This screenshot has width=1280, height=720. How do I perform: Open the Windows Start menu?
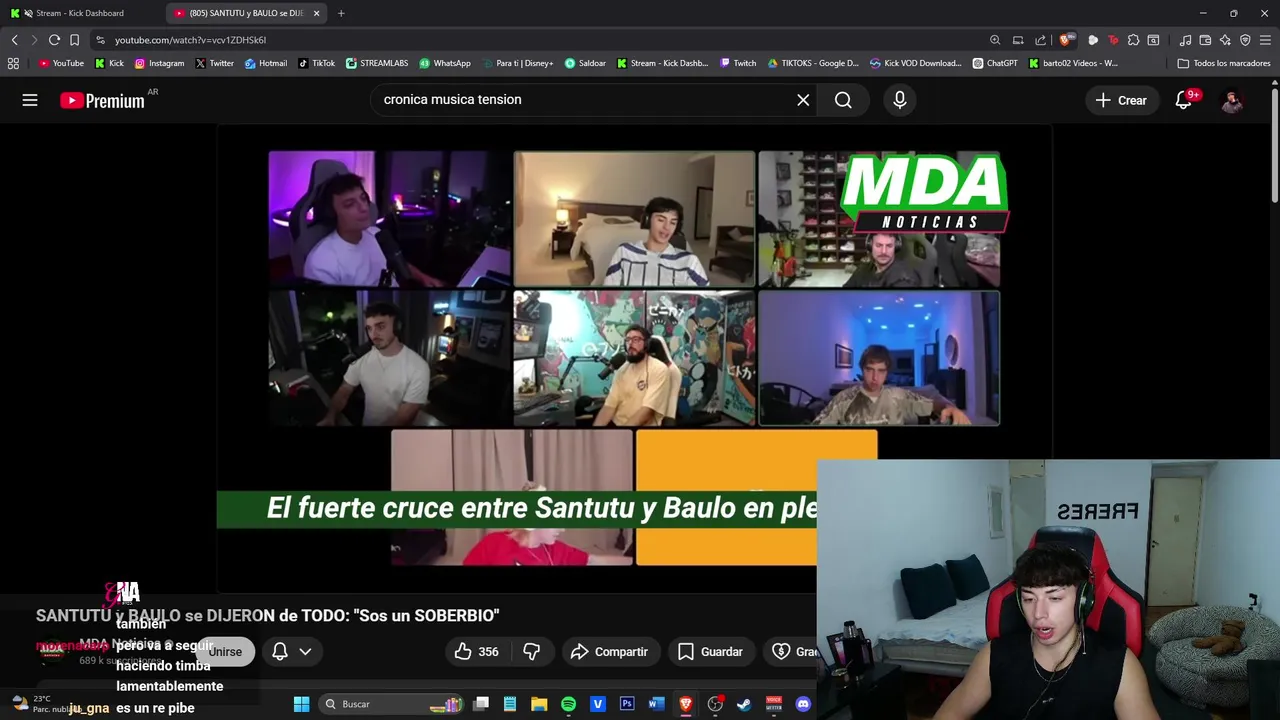point(301,704)
